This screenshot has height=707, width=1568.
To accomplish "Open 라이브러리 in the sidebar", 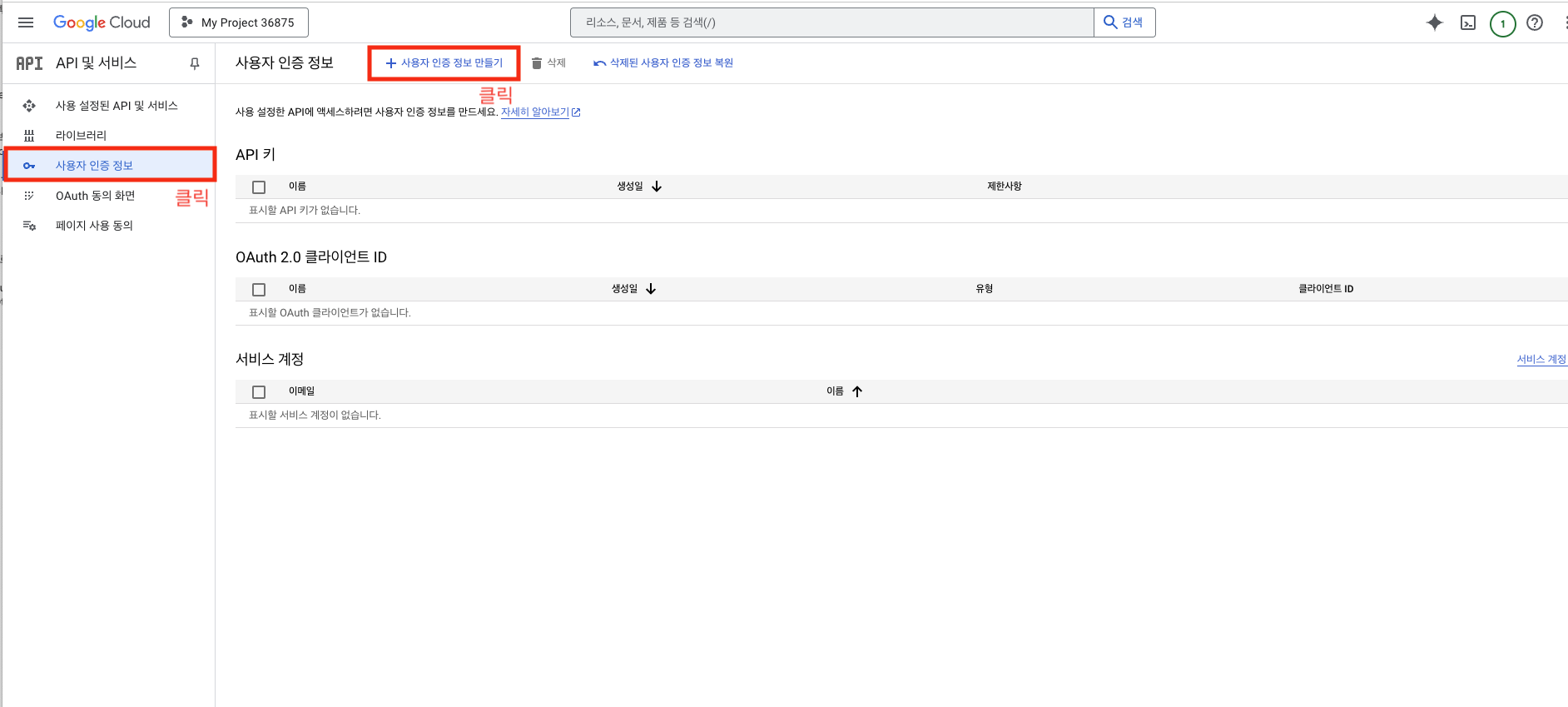I will pos(81,136).
